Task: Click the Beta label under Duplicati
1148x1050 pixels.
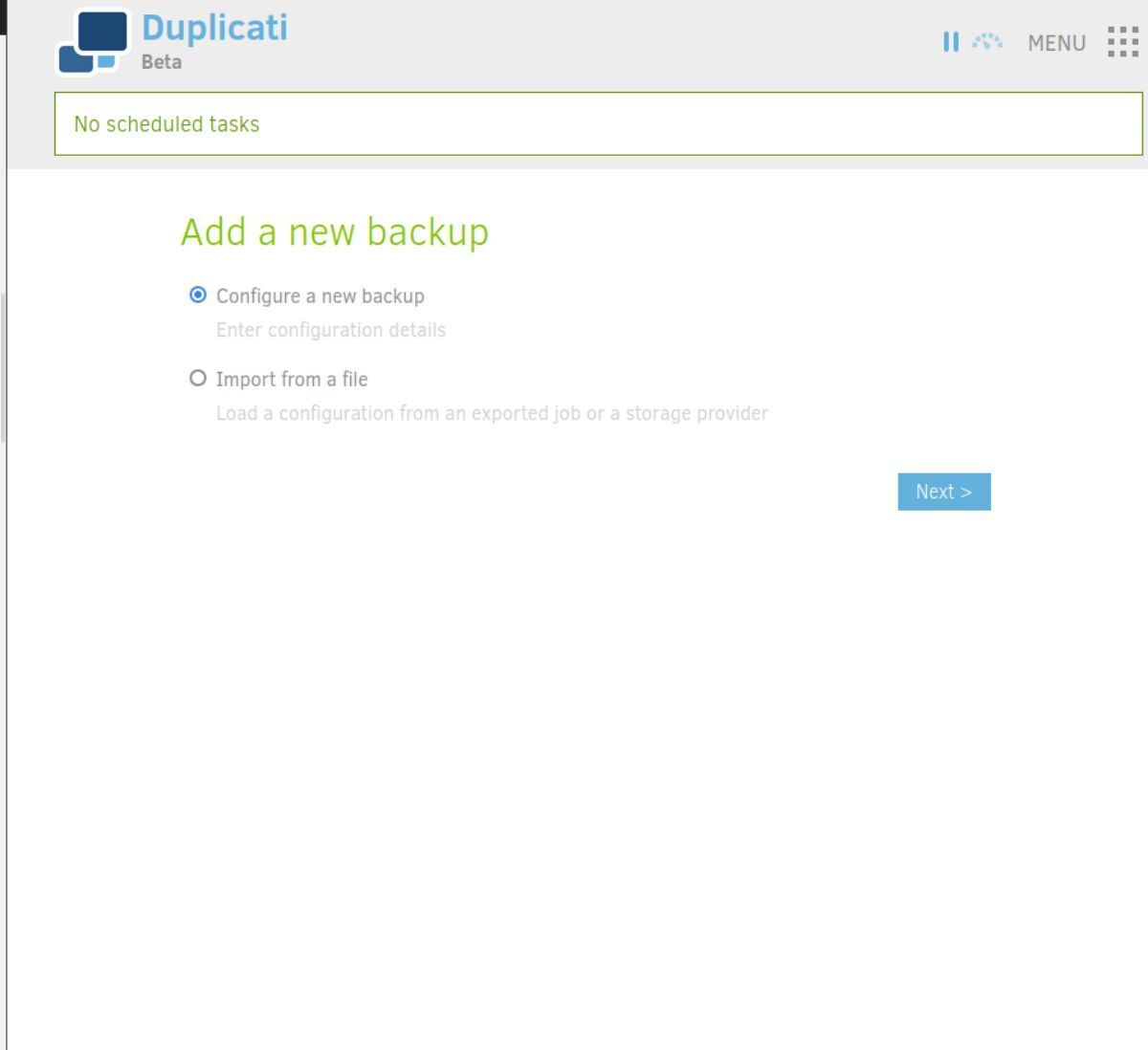Action: [x=162, y=61]
